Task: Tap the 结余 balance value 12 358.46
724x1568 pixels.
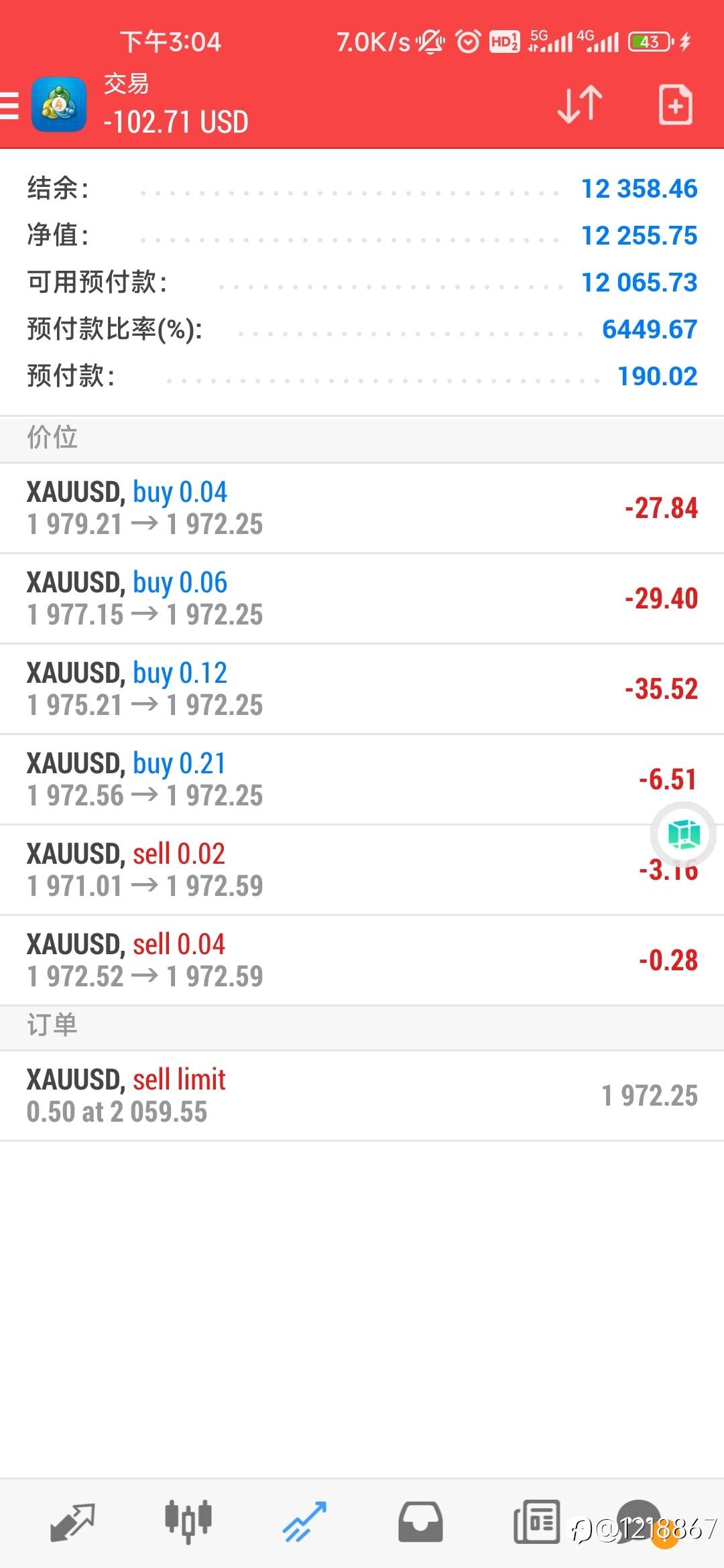Action: click(x=639, y=189)
